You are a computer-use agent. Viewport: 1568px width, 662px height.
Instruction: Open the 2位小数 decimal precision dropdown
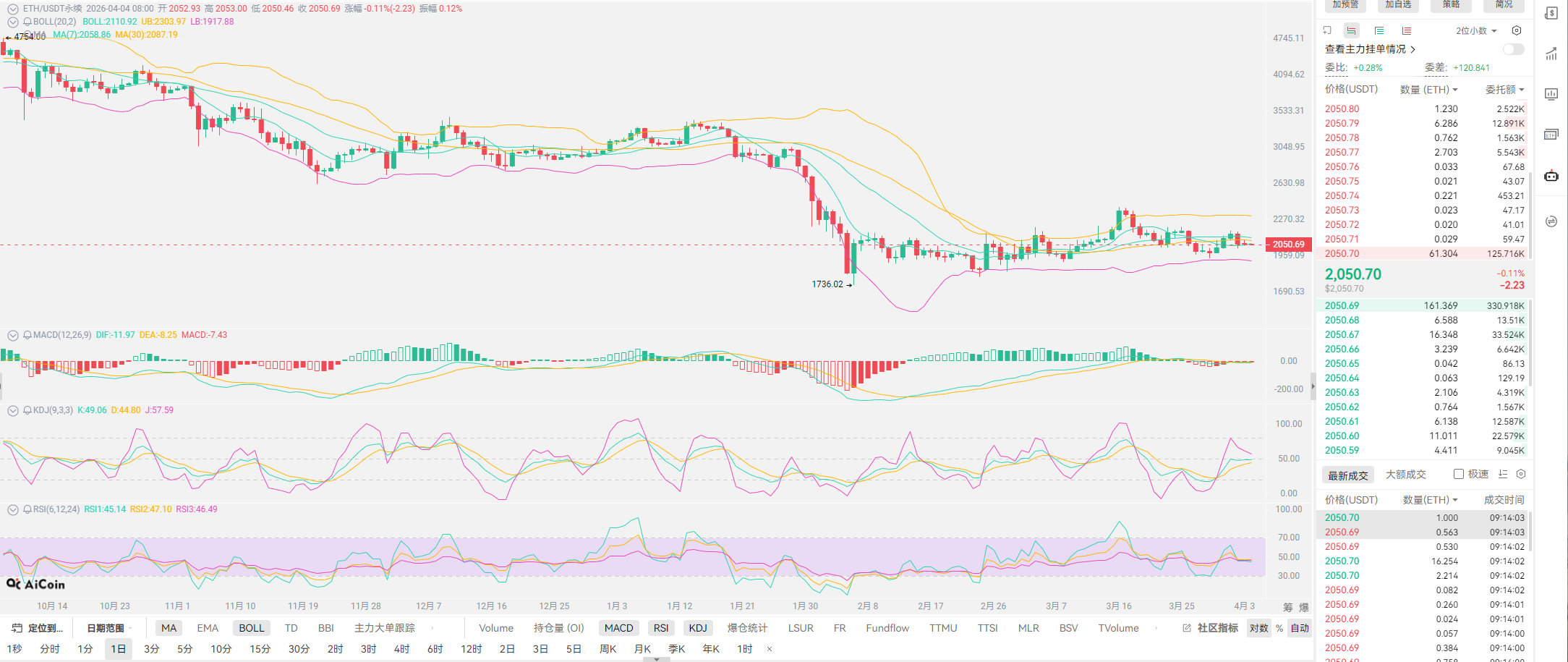[x=1476, y=30]
